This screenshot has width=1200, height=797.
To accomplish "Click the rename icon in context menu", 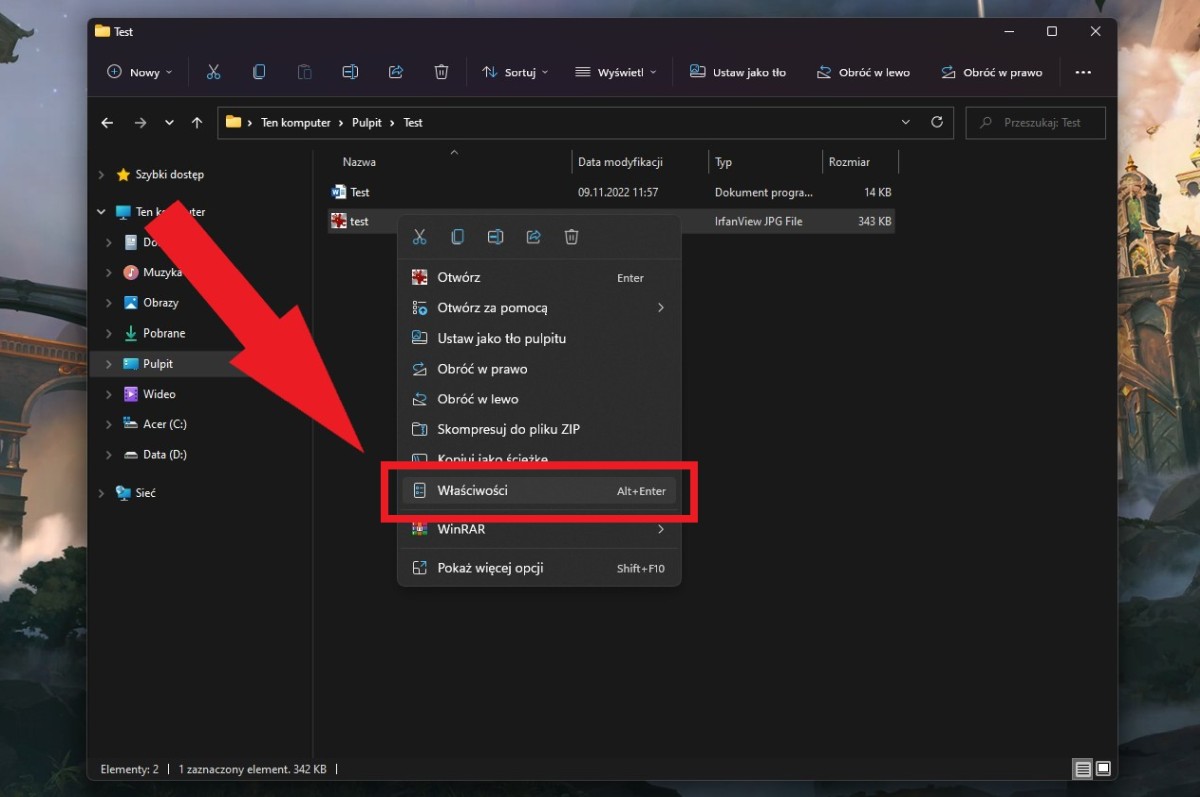I will tap(495, 237).
